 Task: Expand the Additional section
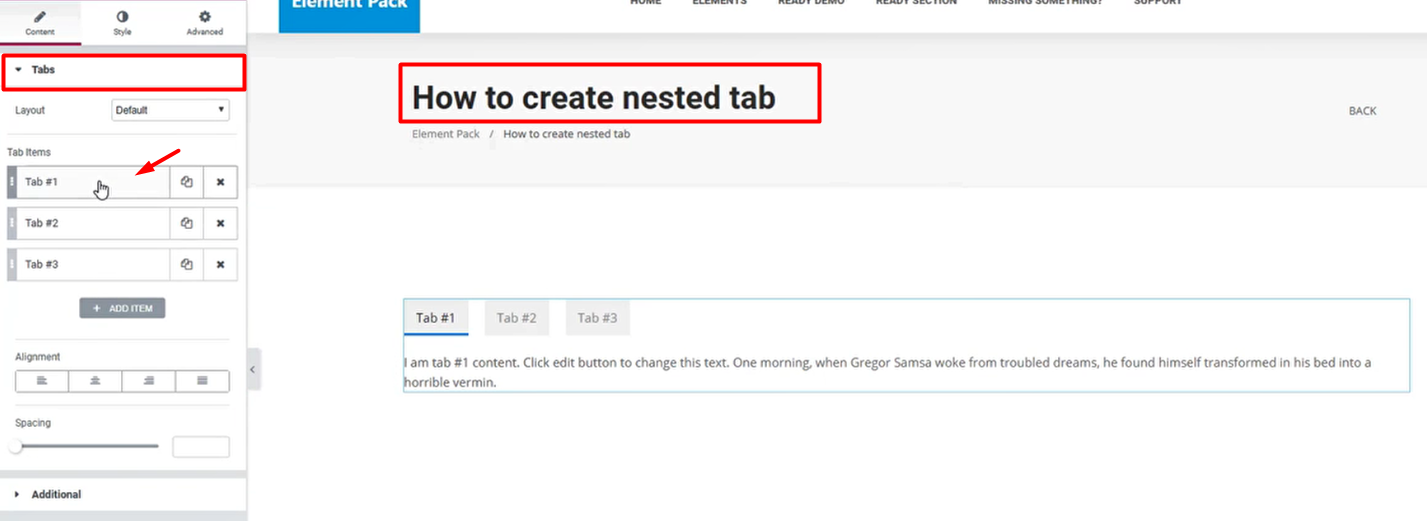pos(56,494)
